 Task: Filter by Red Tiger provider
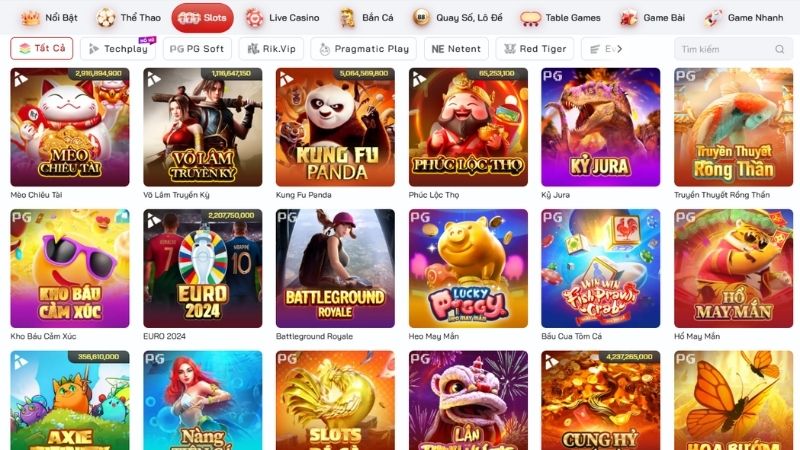point(535,49)
